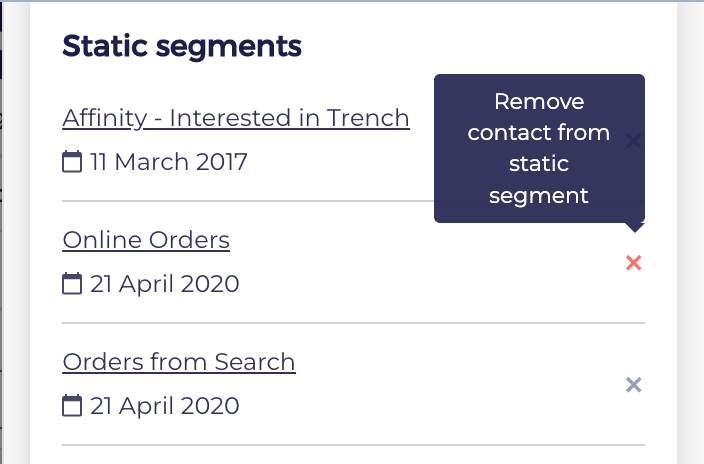Image resolution: width=704 pixels, height=464 pixels.
Task: Remove contact from Online Orders segment
Action: point(634,263)
